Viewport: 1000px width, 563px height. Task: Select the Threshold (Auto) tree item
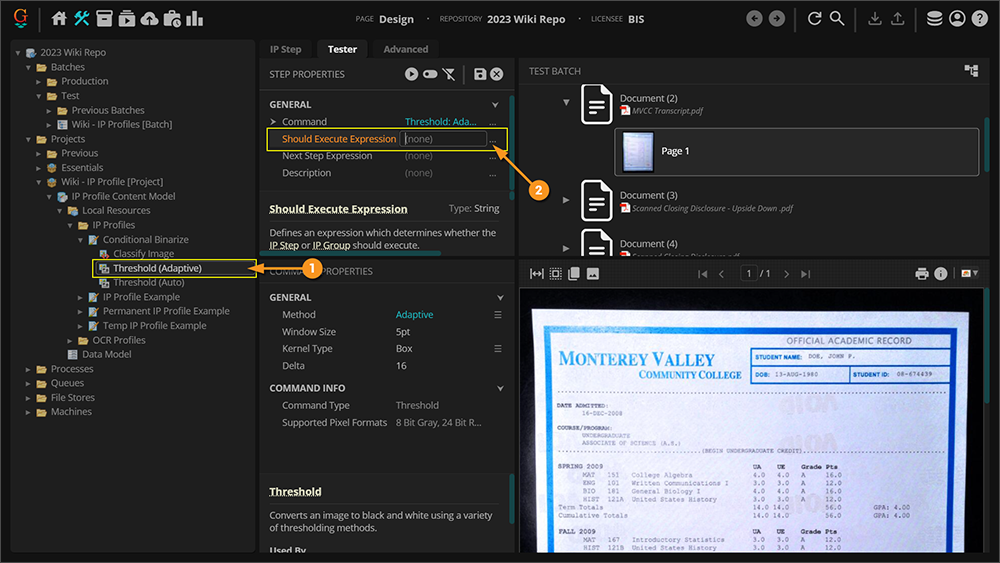[149, 282]
